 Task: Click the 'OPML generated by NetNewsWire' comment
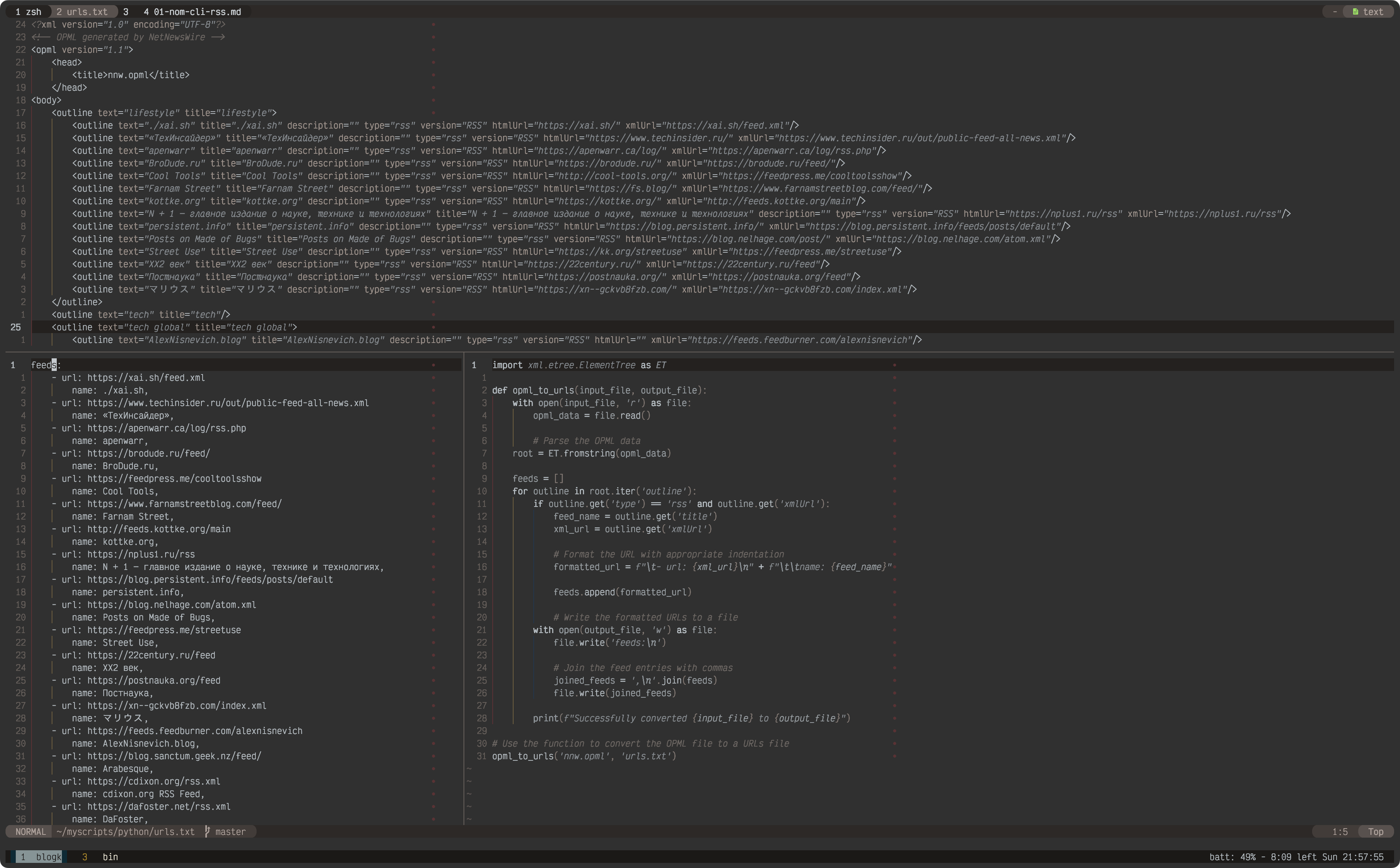point(128,37)
